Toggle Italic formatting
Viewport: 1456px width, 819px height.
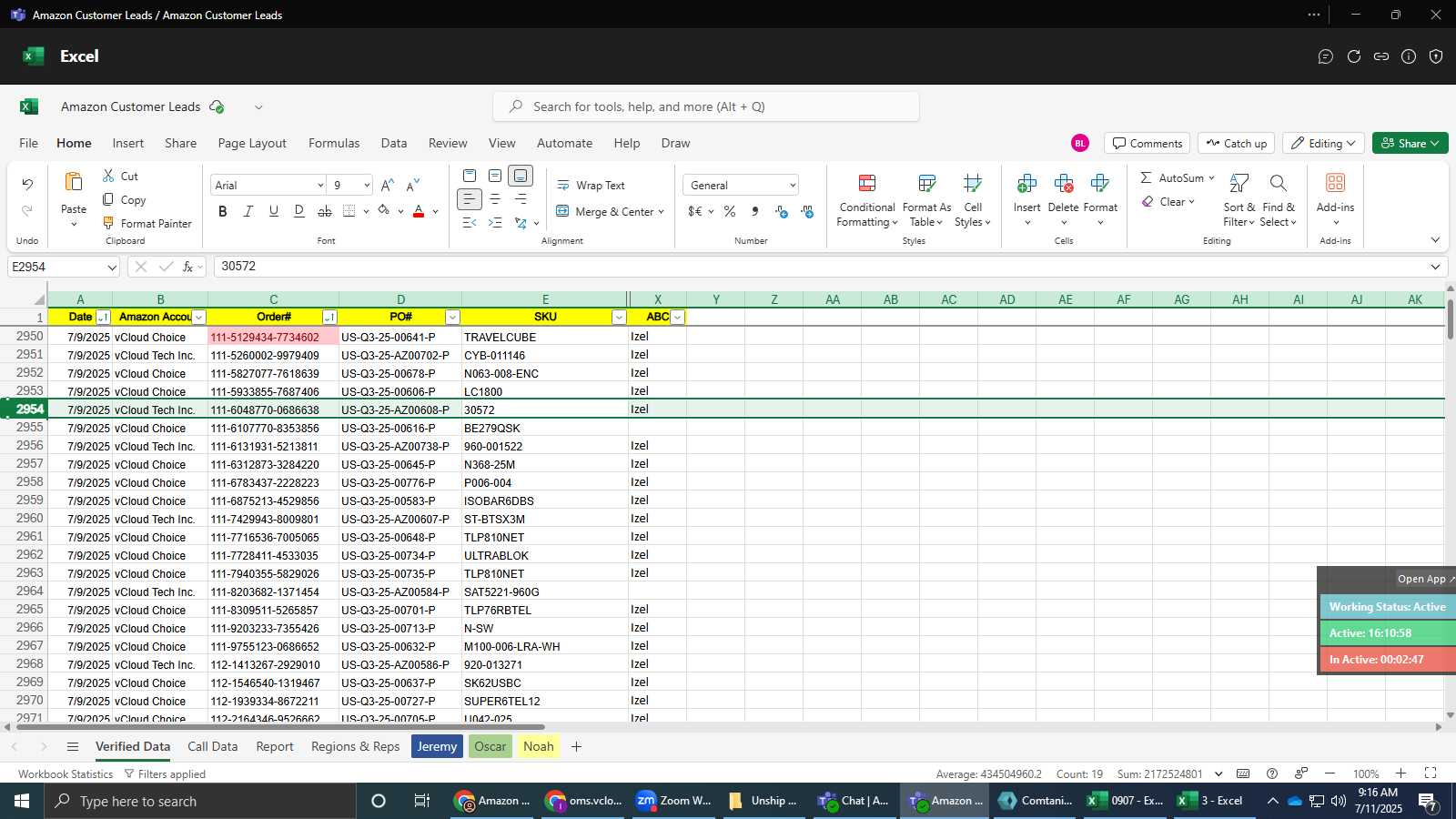click(x=248, y=211)
